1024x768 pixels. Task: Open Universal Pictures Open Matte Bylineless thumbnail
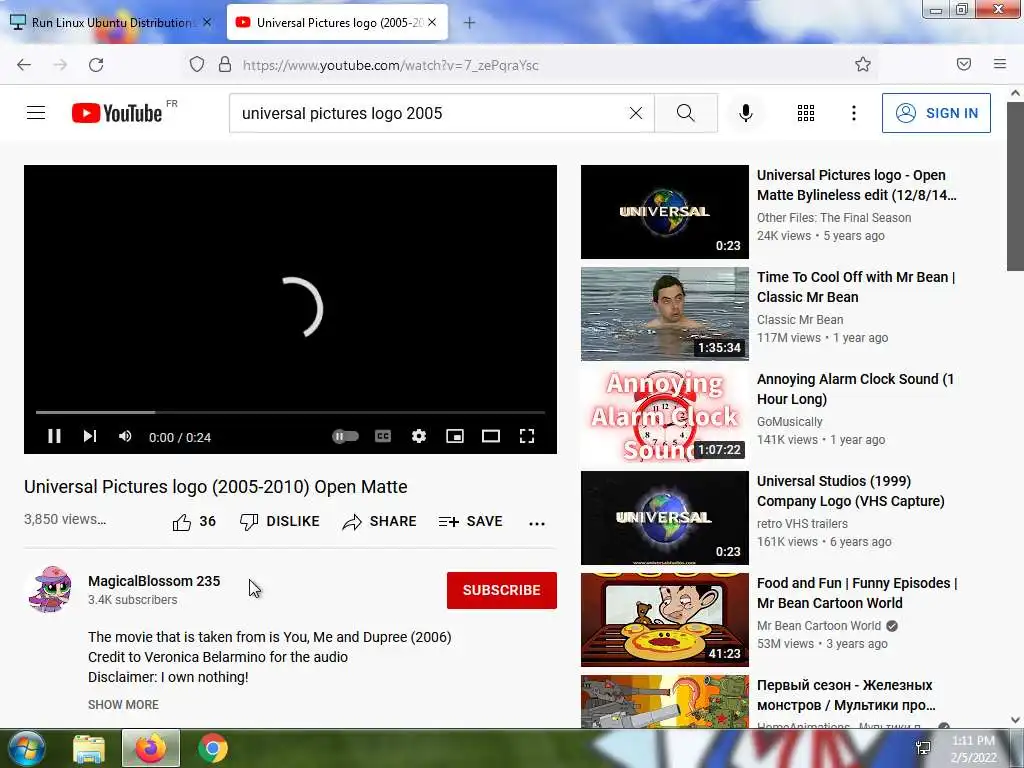coord(665,212)
